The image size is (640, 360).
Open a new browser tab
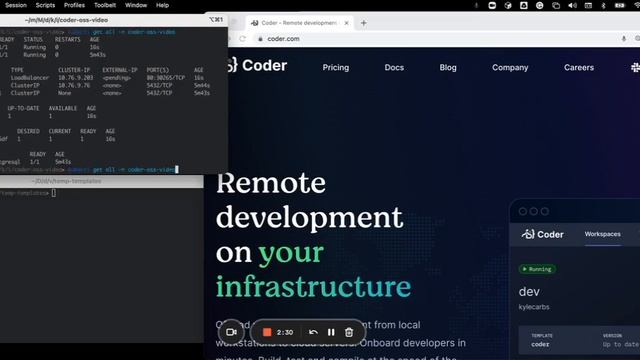[x=363, y=23]
